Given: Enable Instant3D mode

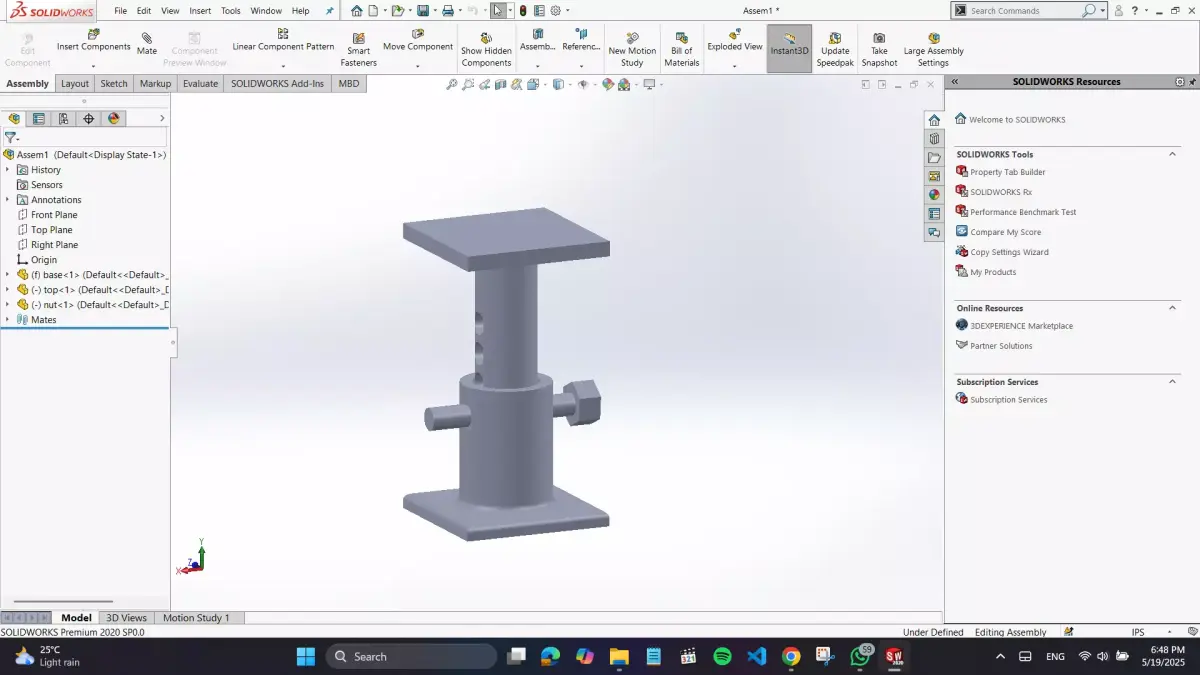Looking at the screenshot, I should pos(789,44).
